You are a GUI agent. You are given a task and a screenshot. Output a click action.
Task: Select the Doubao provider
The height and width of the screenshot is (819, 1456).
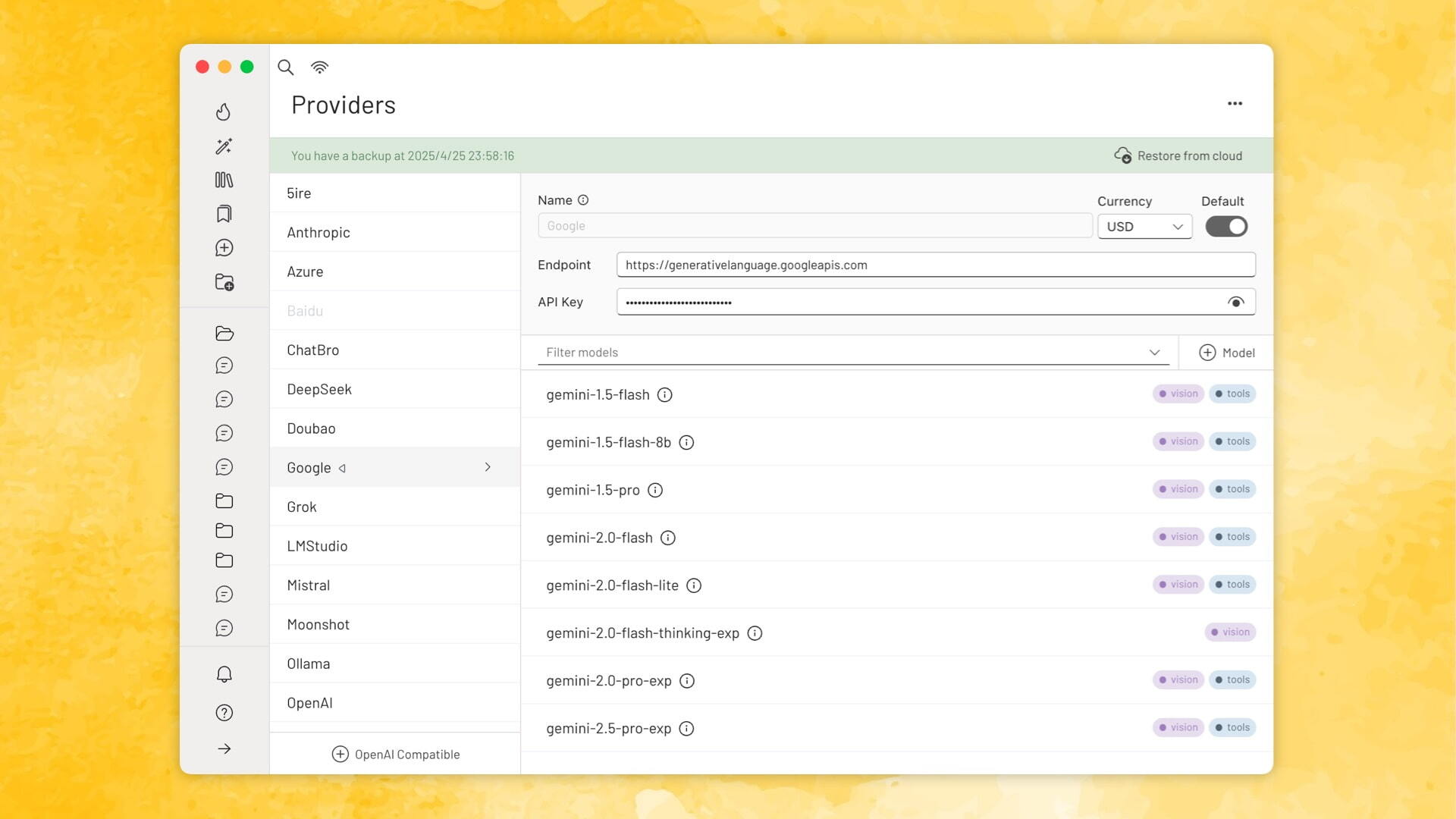coord(394,428)
